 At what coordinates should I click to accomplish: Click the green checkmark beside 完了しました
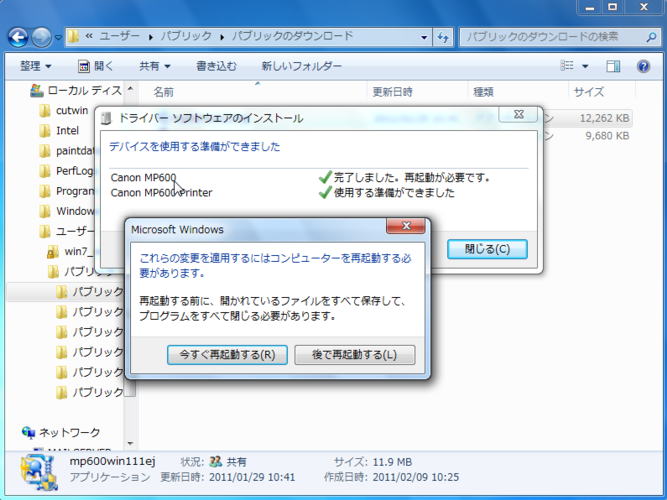(325, 177)
